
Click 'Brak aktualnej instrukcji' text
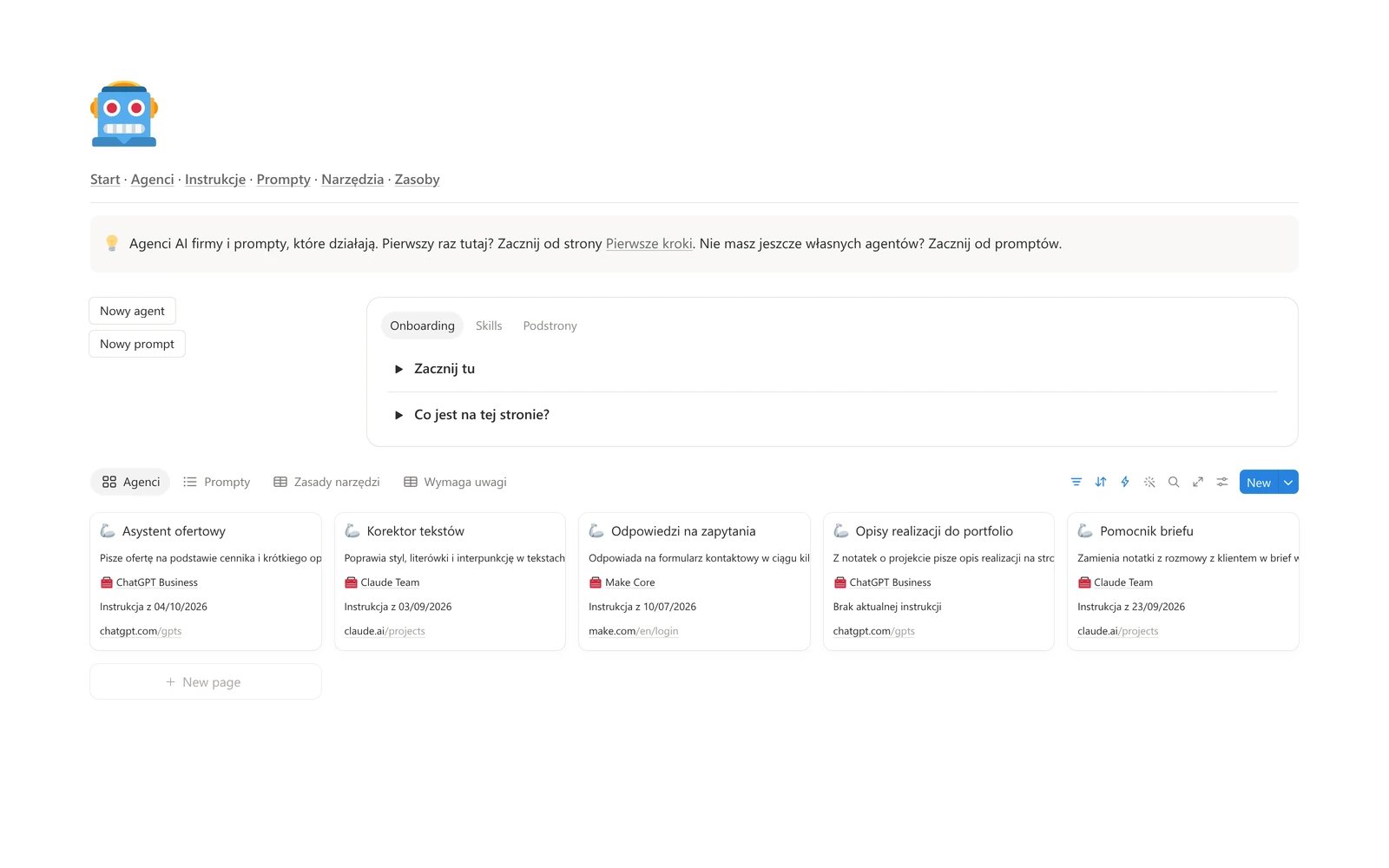click(x=887, y=607)
